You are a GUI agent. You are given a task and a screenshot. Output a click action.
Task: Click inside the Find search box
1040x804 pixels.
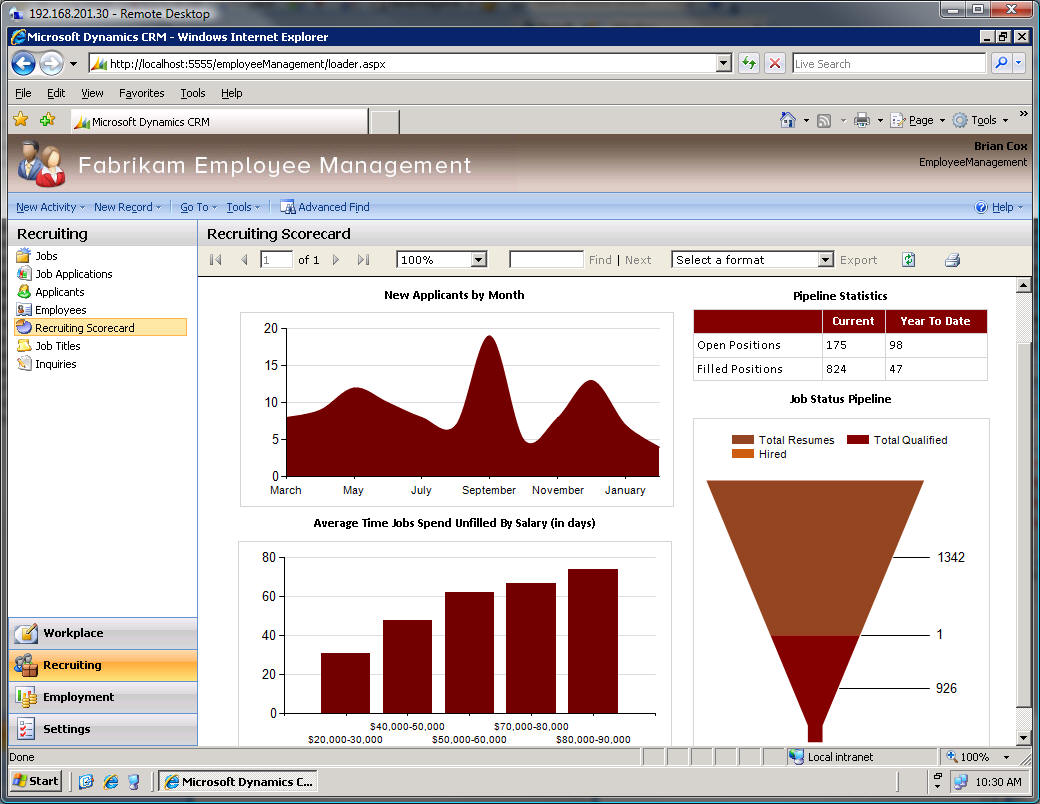click(546, 260)
